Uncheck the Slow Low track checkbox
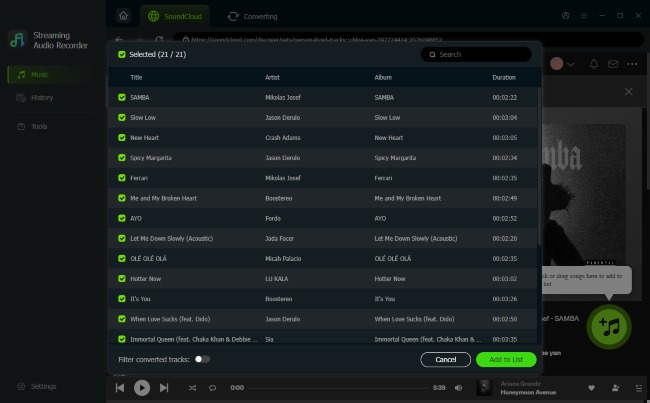This screenshot has width=650, height=403. (121, 117)
